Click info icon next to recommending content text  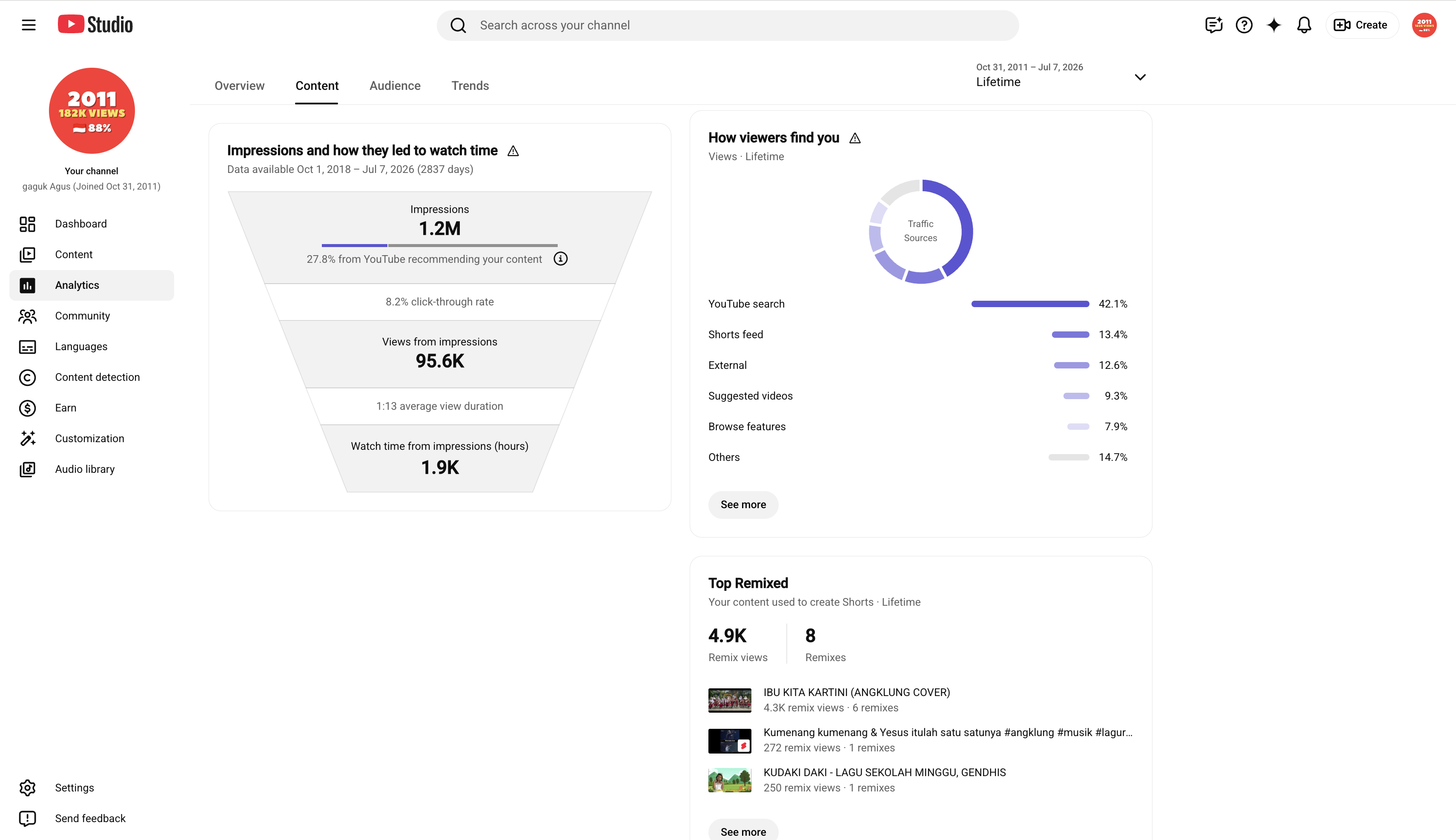coord(561,259)
